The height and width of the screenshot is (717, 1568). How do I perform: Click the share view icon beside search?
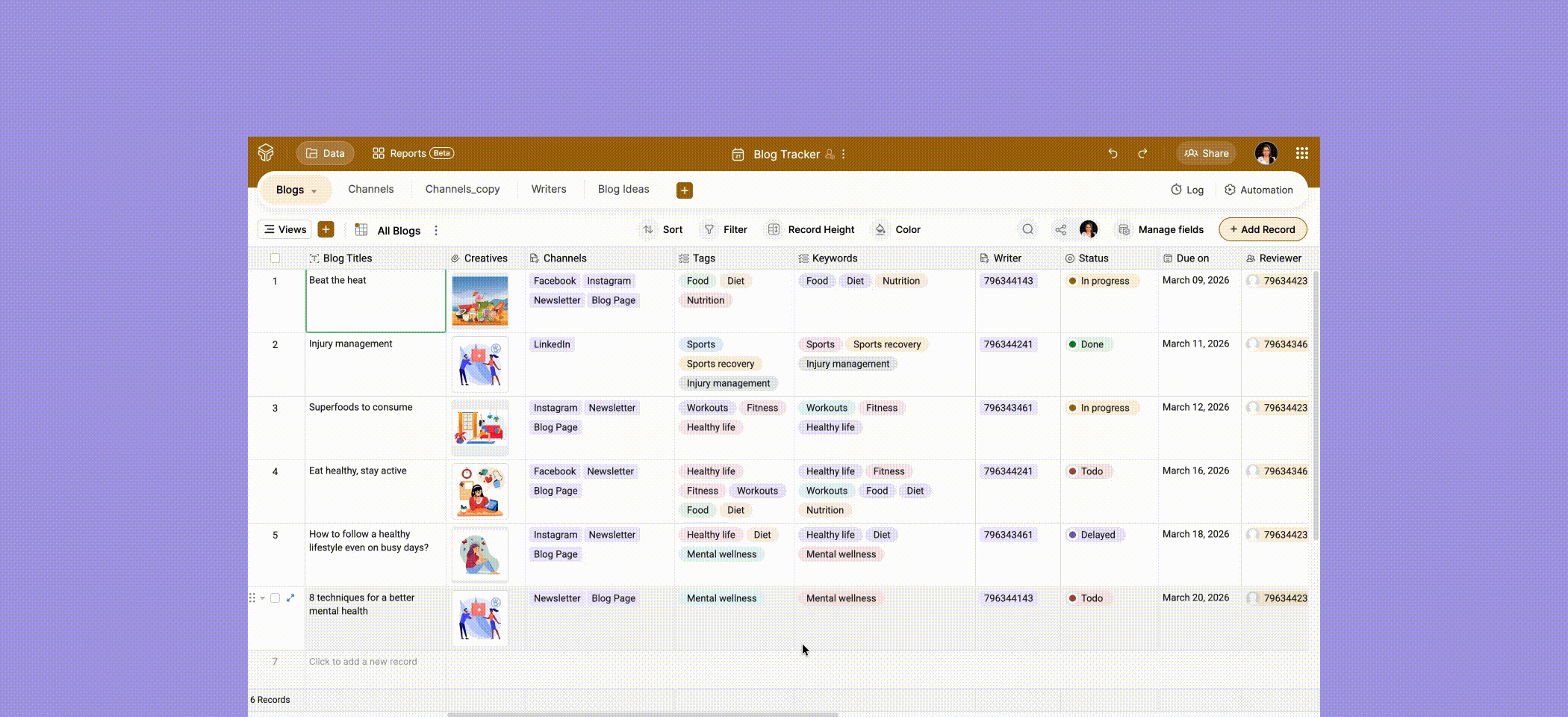pyautogui.click(x=1060, y=229)
